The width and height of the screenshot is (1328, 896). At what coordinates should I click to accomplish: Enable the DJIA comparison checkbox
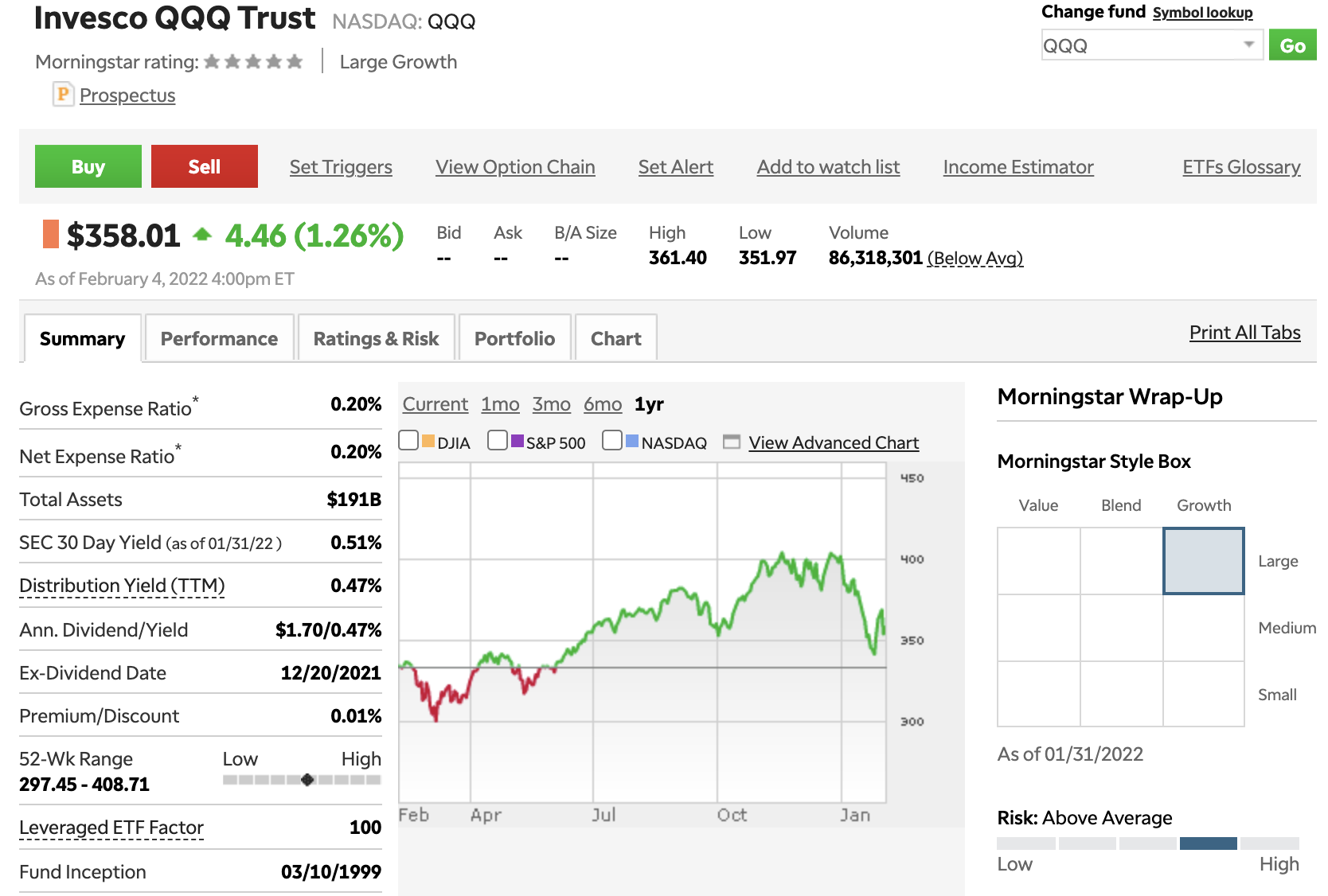click(408, 440)
